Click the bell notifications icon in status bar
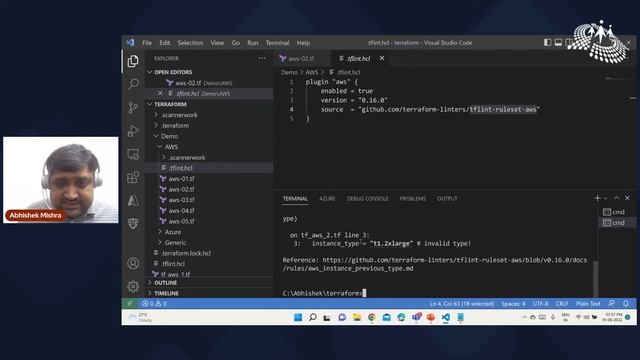Image resolution: width=640 pixels, height=360 pixels. 626,303
